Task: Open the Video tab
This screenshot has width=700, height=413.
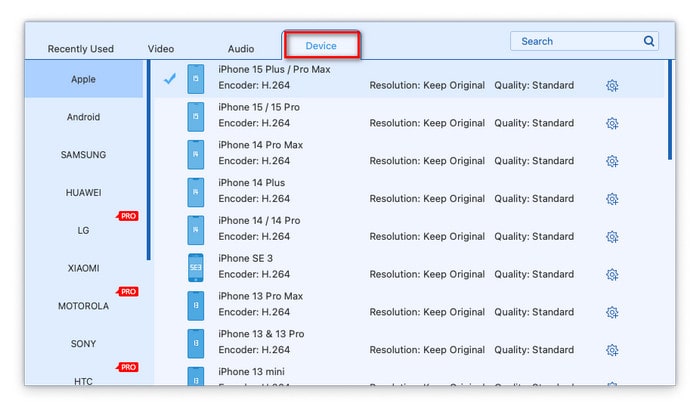Action: tap(161, 49)
